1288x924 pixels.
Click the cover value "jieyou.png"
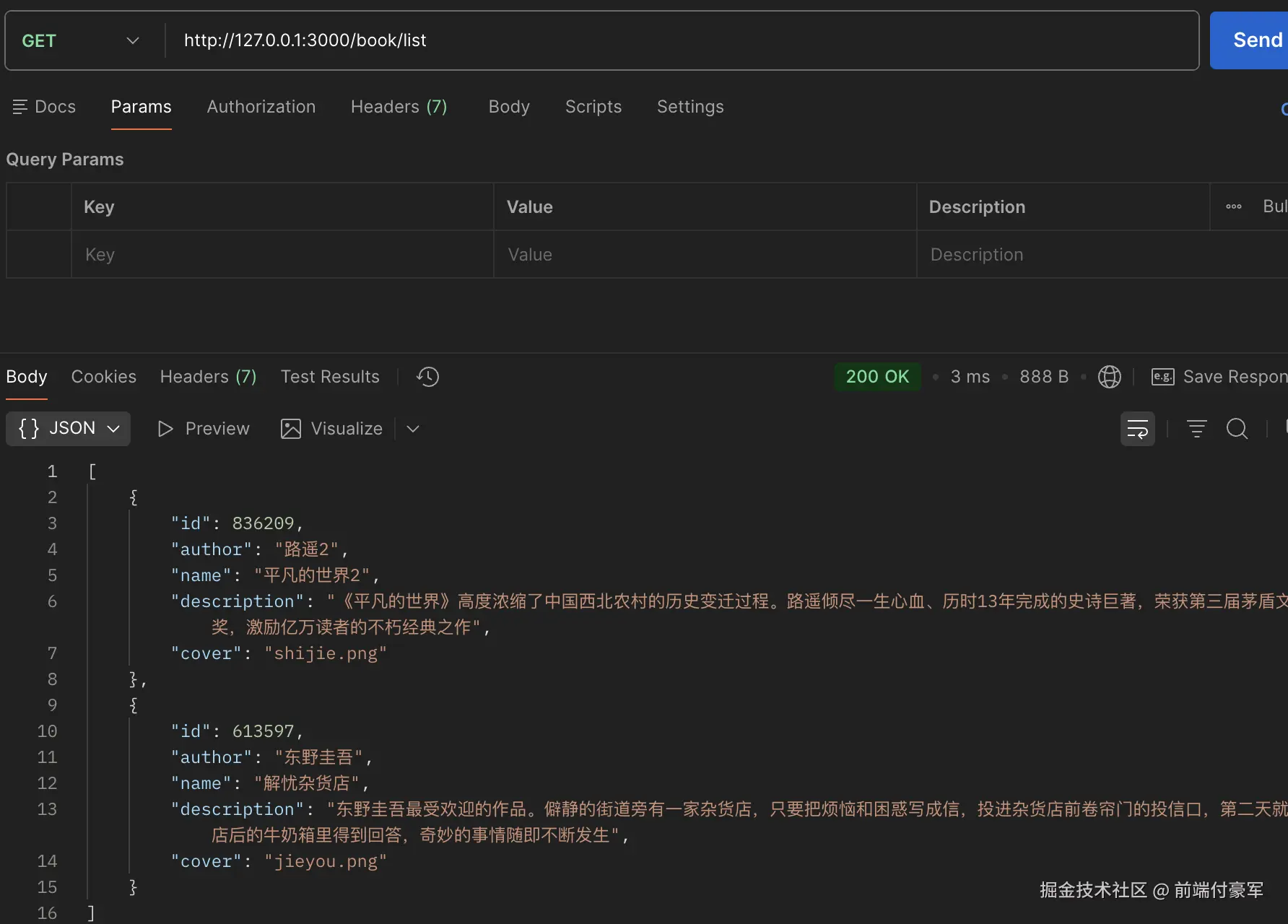coord(326,861)
